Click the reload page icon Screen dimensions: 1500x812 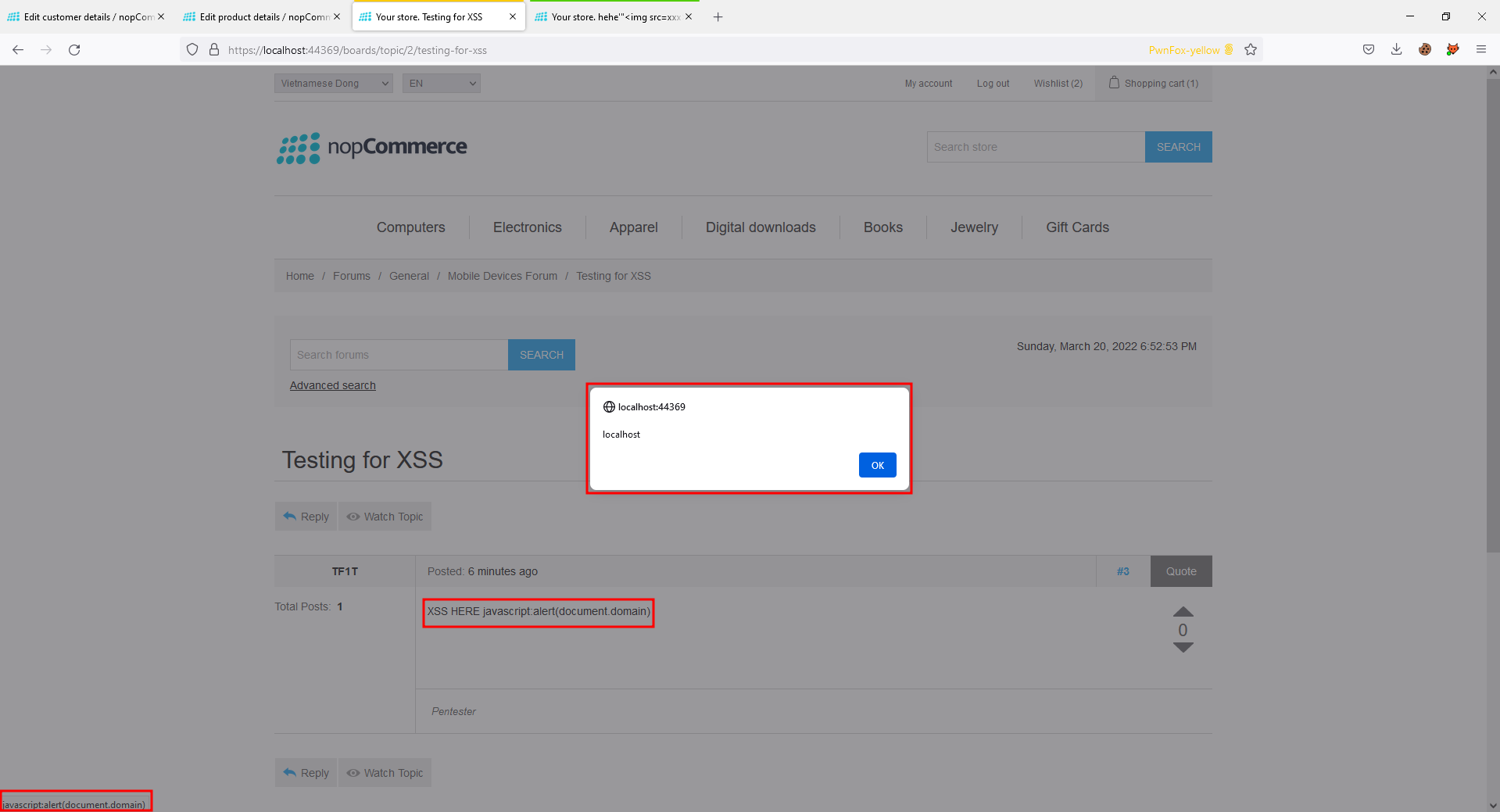[x=74, y=49]
